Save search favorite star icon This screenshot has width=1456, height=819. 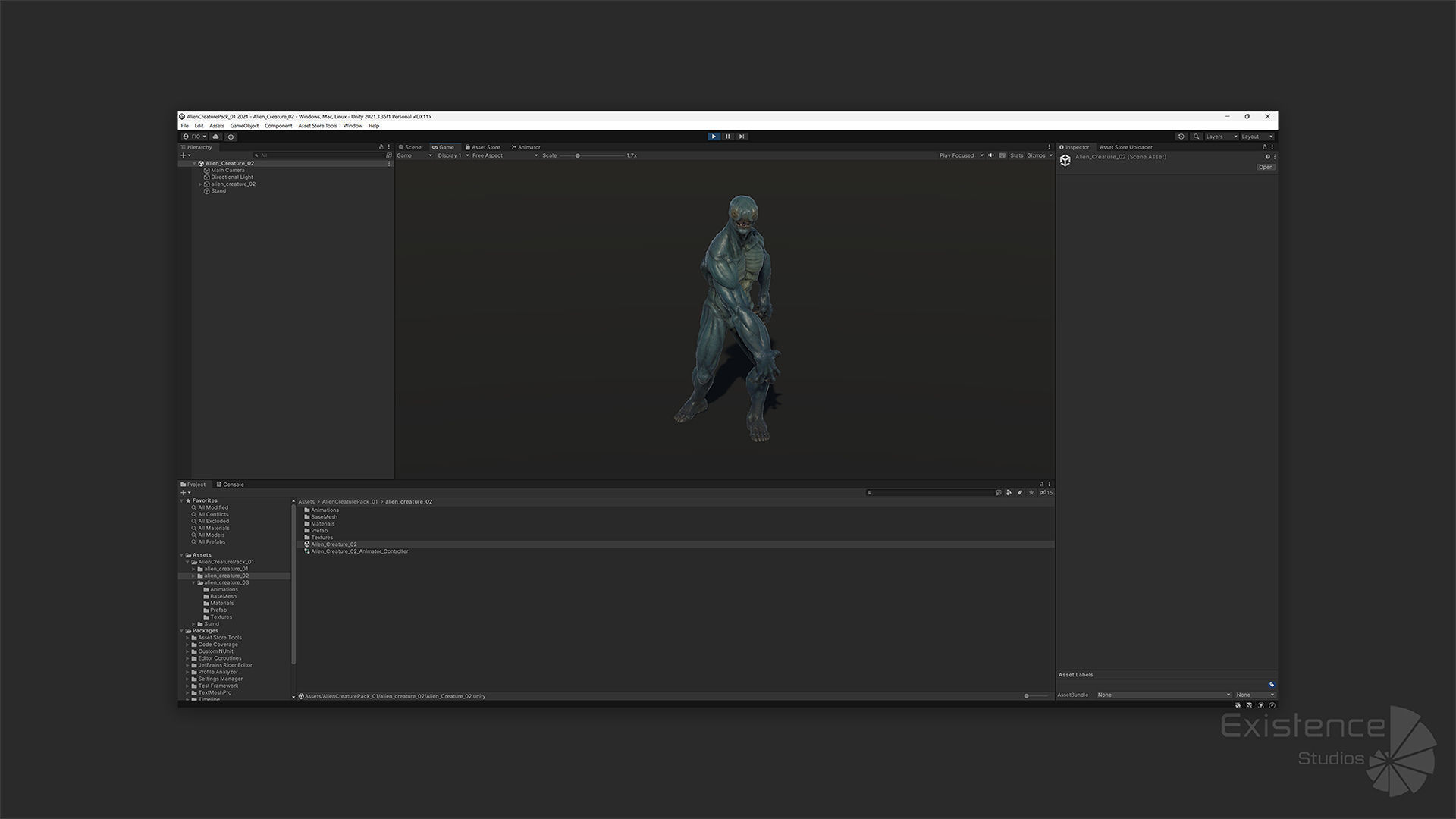click(1031, 493)
